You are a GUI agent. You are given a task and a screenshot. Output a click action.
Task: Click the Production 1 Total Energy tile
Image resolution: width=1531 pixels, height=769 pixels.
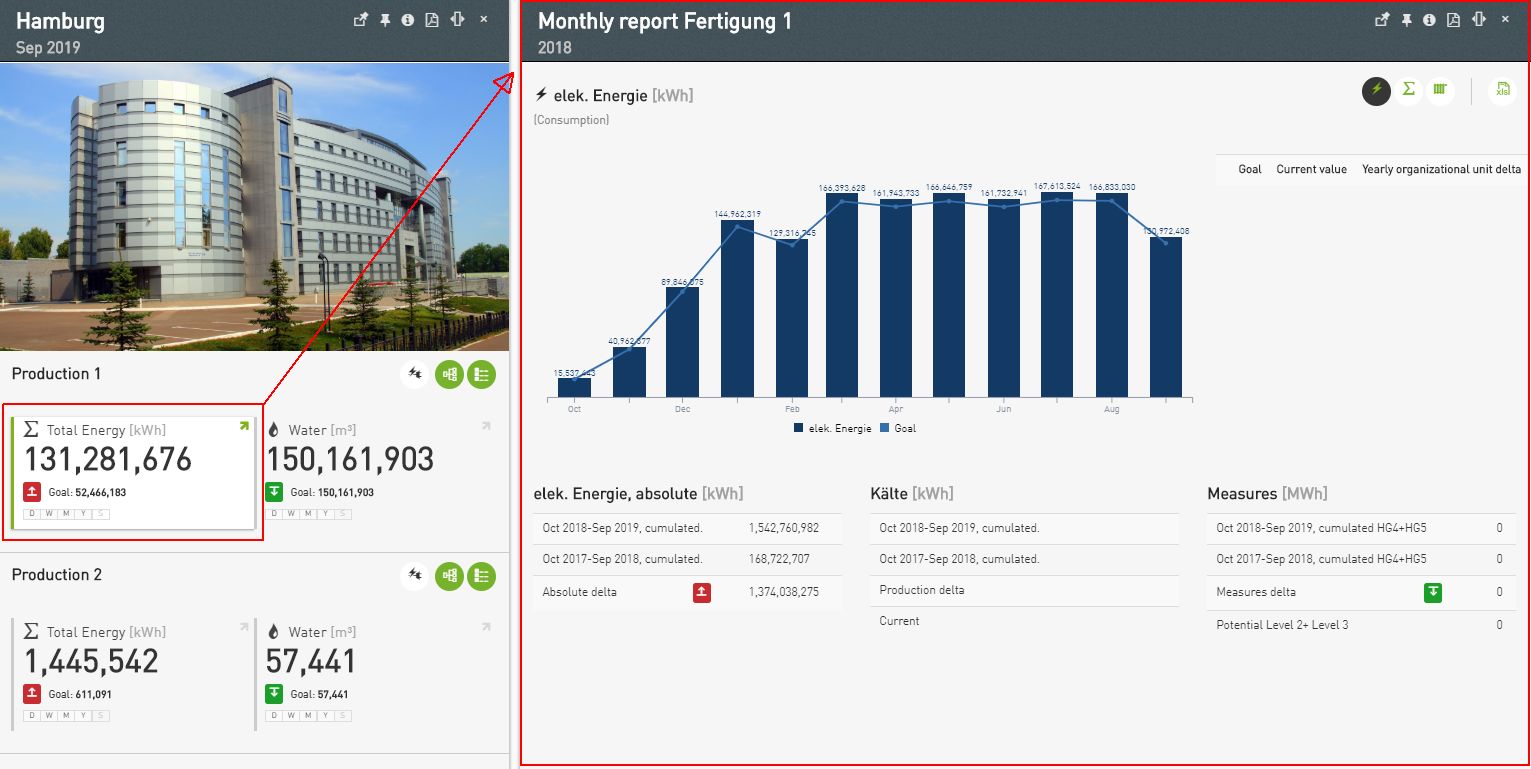click(x=133, y=472)
